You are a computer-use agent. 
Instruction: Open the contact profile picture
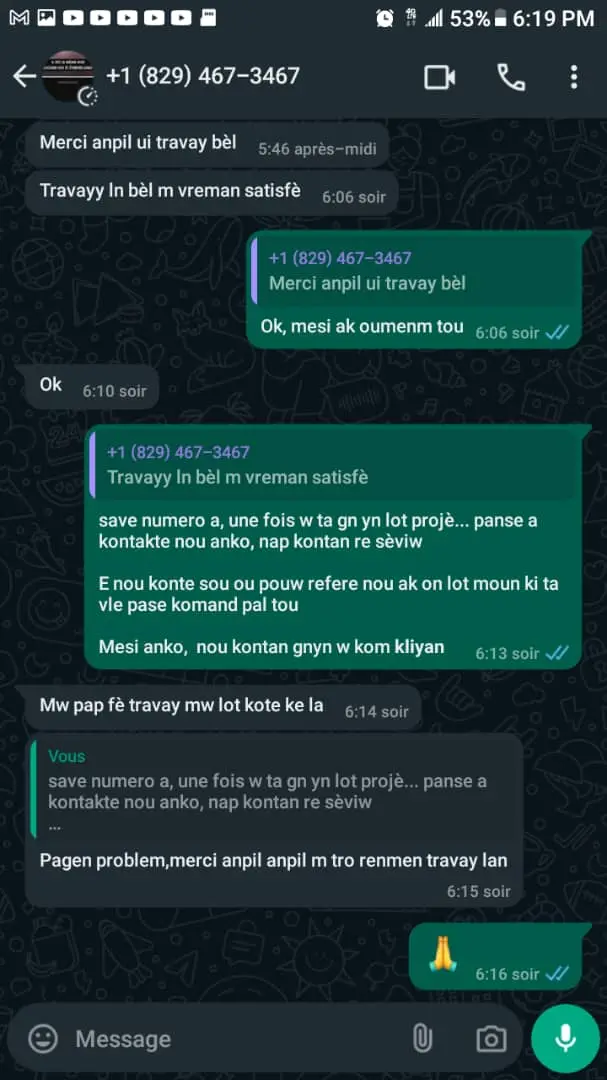[68, 76]
